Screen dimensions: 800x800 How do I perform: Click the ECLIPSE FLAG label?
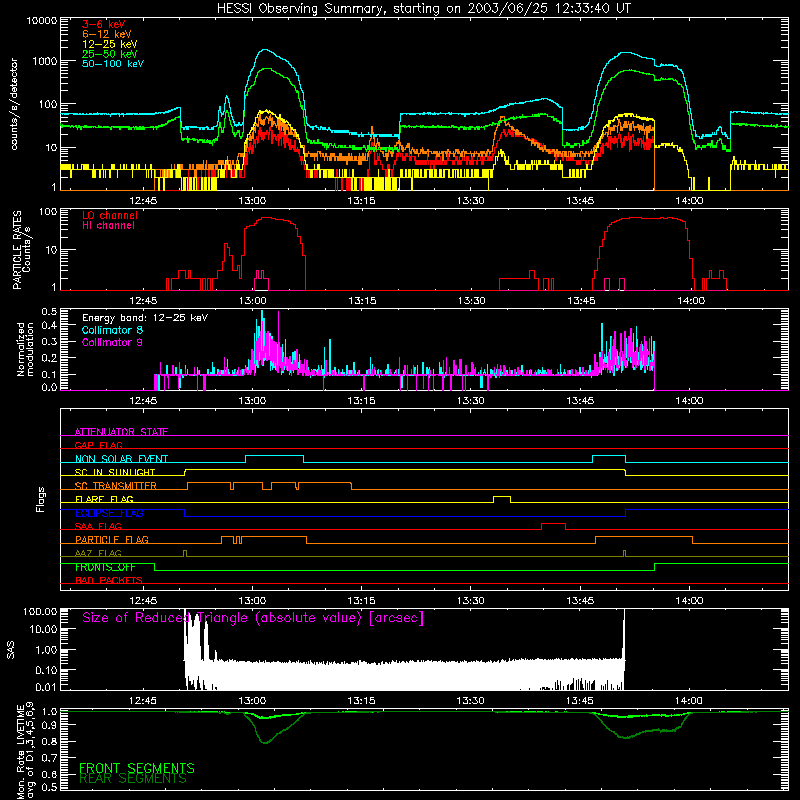coord(109,513)
